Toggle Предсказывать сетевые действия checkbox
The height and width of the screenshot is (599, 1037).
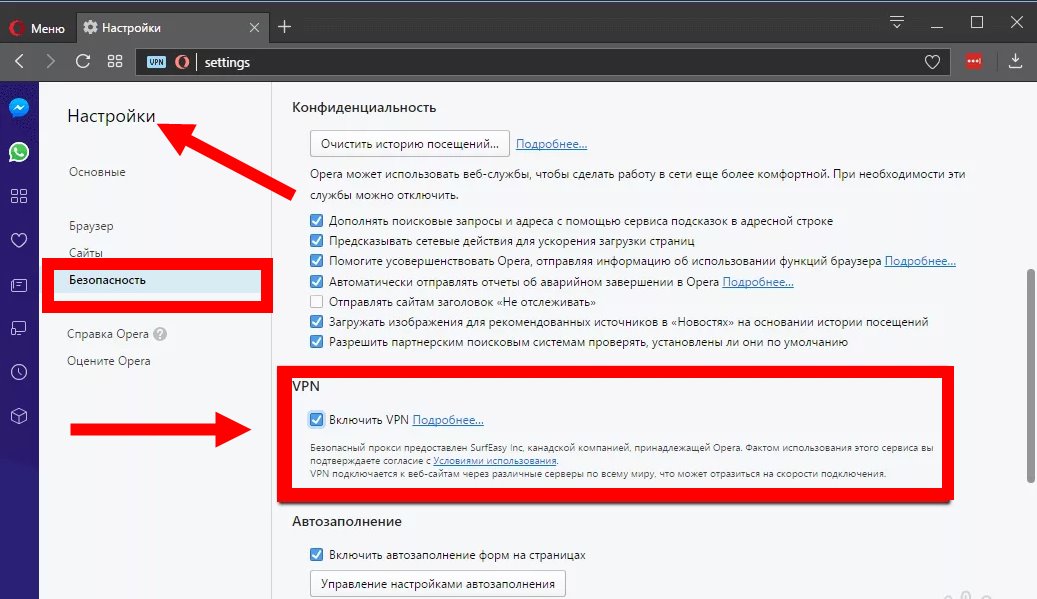coord(317,241)
